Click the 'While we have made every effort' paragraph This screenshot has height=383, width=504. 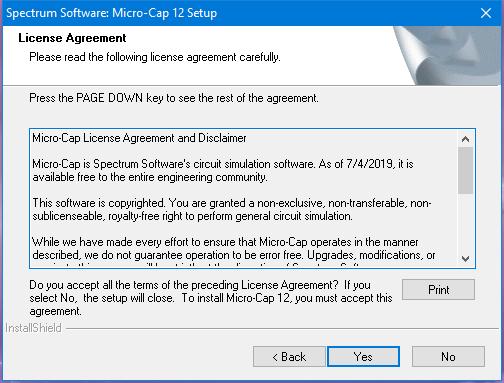(234, 248)
